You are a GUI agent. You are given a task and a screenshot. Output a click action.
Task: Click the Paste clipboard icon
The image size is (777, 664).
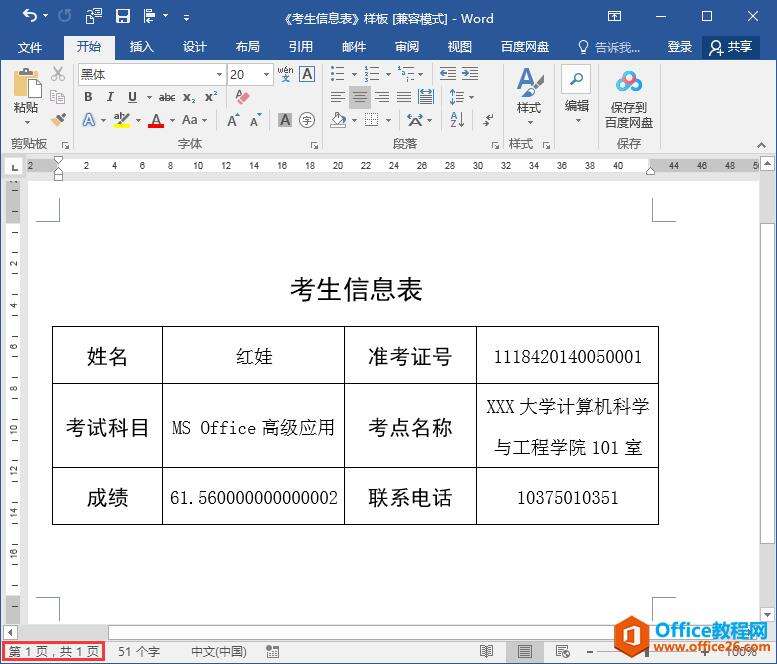point(27,83)
